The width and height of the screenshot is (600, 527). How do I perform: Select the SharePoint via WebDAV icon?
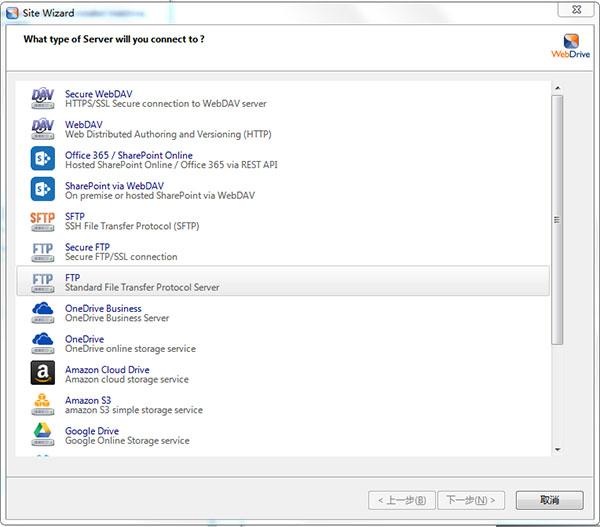point(42,189)
